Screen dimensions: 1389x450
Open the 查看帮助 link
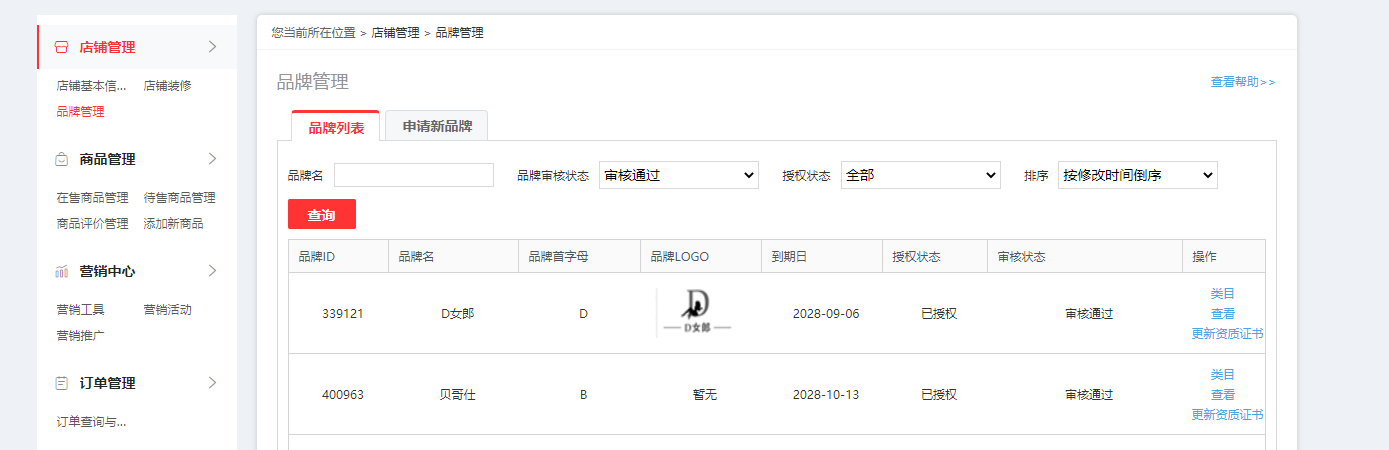(1242, 82)
